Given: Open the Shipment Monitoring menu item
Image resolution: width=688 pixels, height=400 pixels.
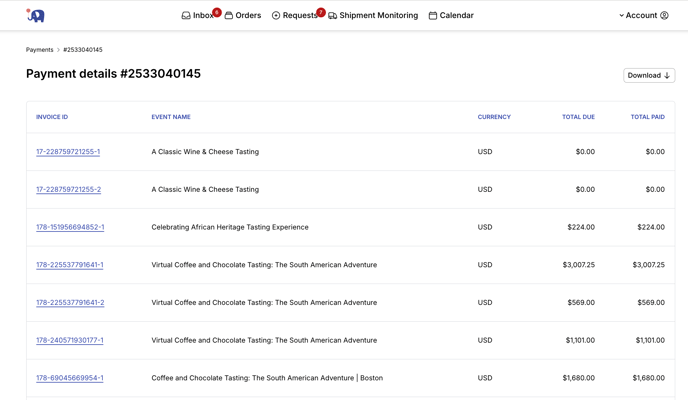Looking at the screenshot, I should click(378, 16).
